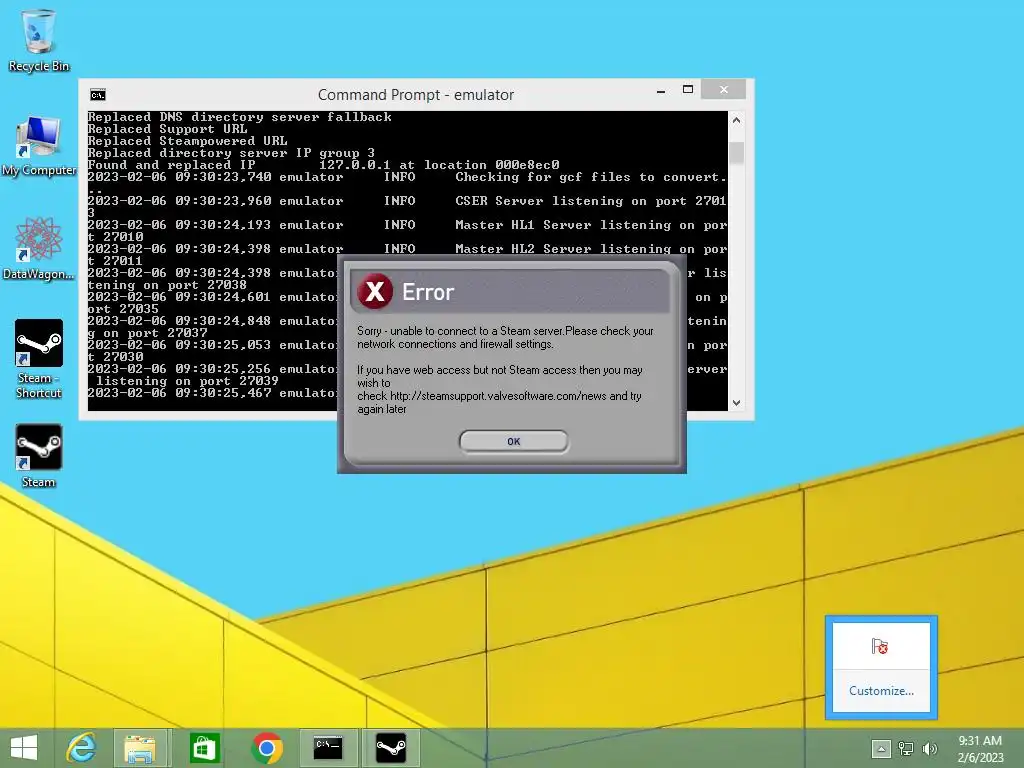
Task: Click 'CSER Server listening on port' line
Action: [x=408, y=207]
